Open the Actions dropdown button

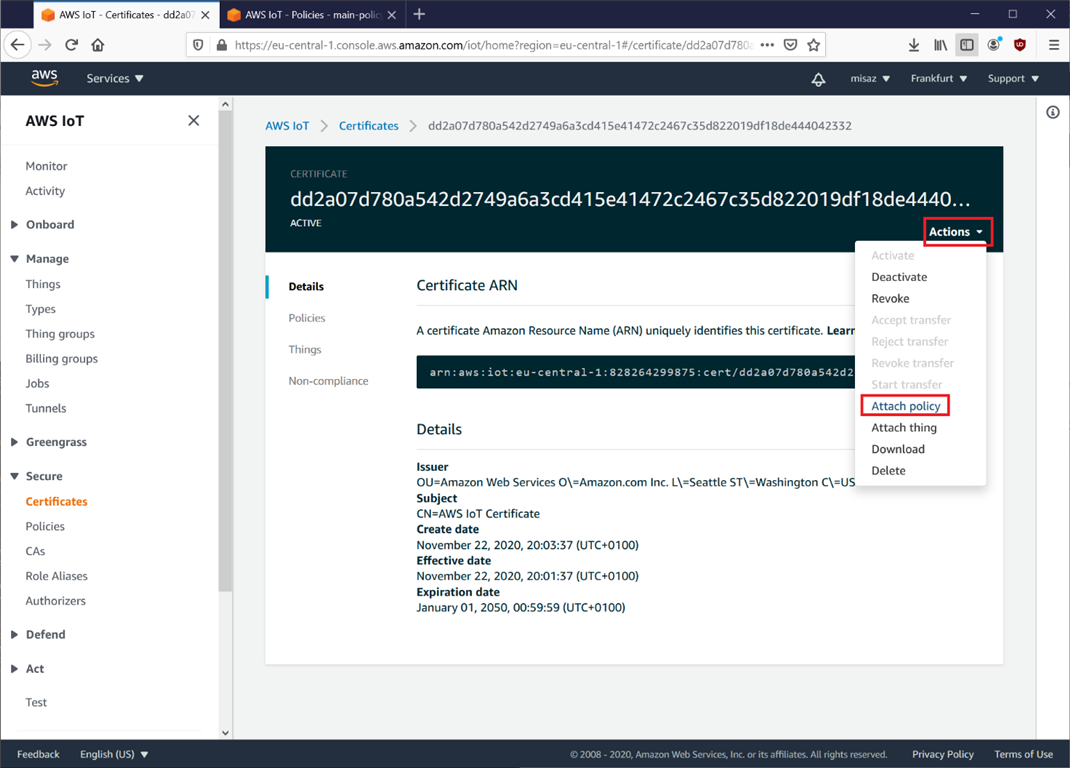(x=956, y=231)
